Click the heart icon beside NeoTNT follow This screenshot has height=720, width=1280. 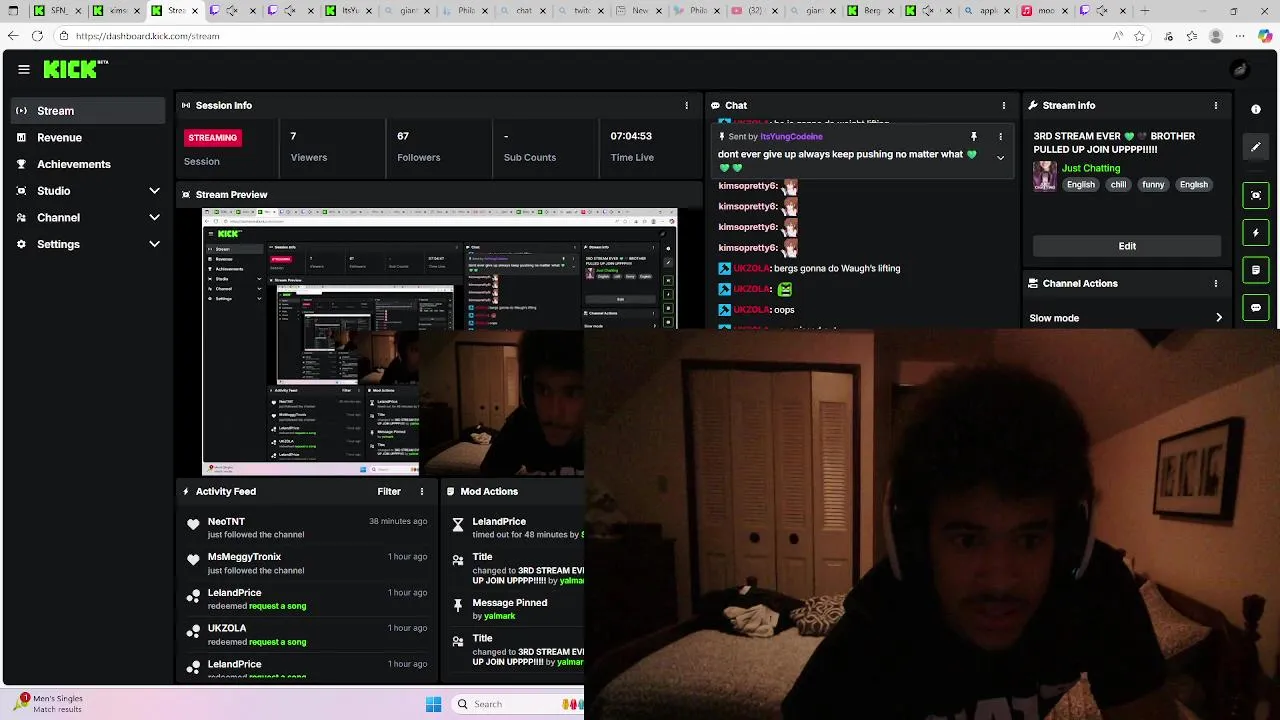click(193, 524)
